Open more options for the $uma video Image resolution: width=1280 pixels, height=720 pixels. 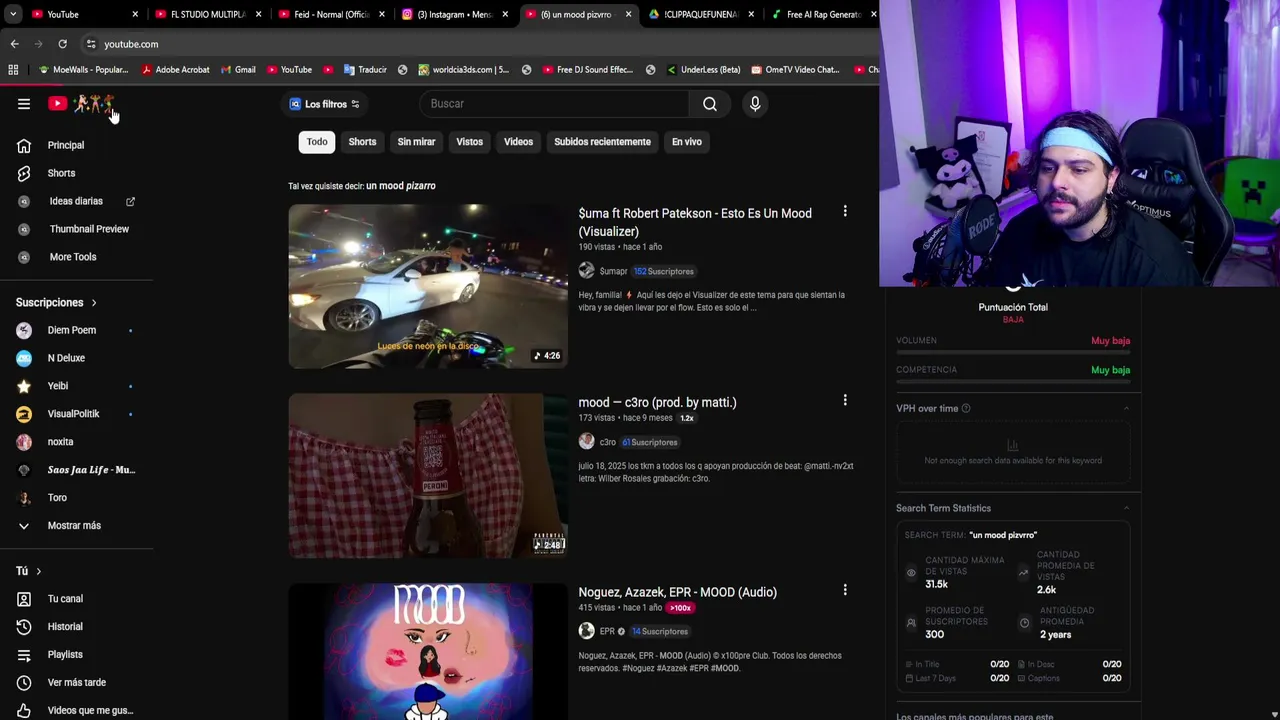pyautogui.click(x=845, y=211)
